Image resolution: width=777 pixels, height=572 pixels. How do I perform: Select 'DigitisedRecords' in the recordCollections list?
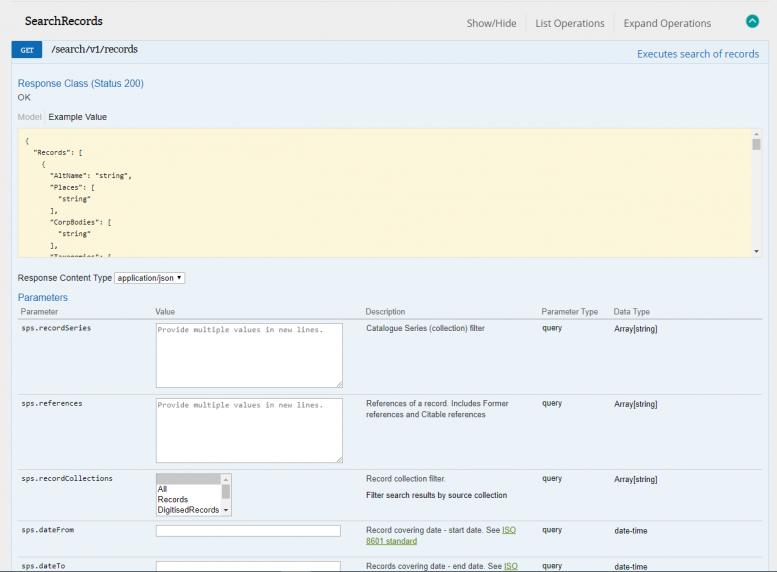[188, 510]
